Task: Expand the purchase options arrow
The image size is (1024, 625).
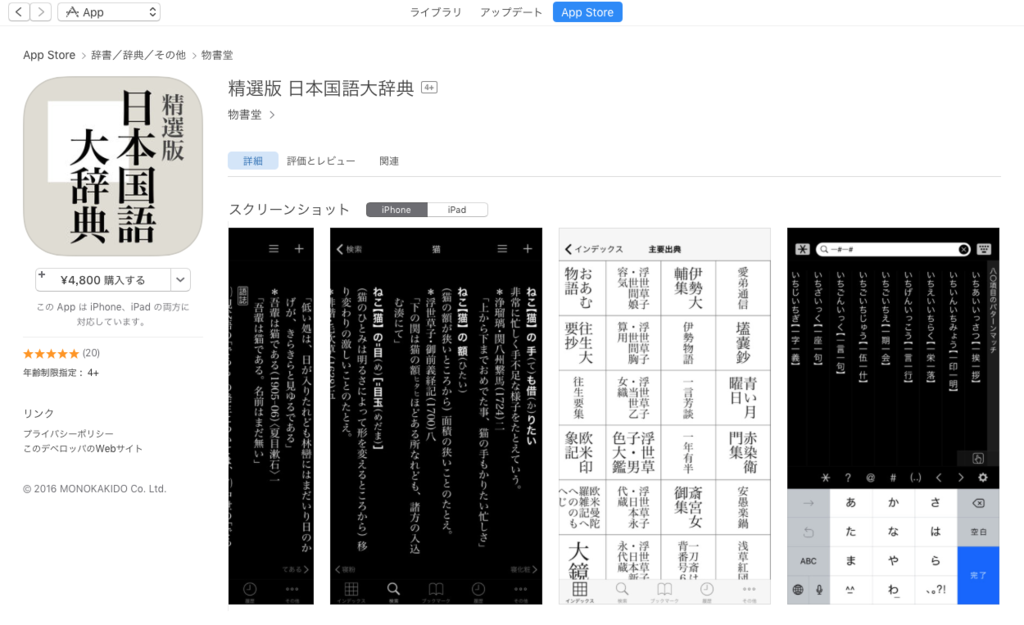Action: point(180,280)
